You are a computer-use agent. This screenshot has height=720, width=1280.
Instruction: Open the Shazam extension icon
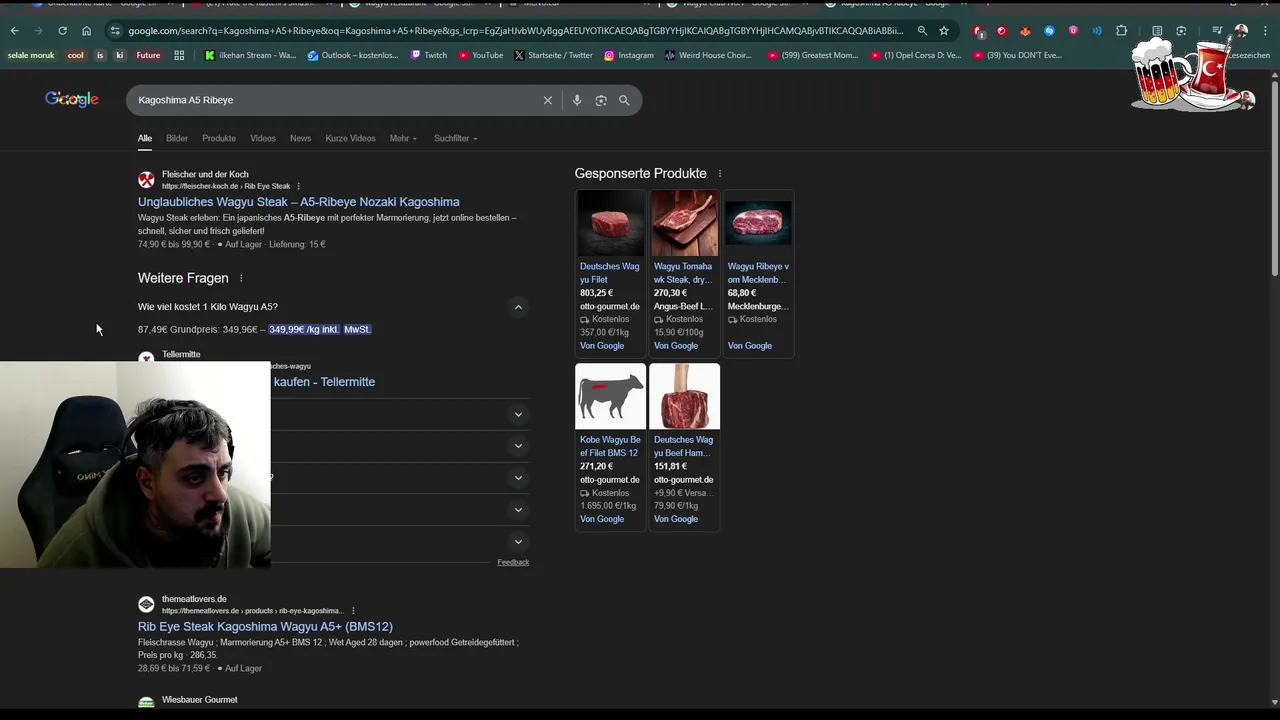1049,31
